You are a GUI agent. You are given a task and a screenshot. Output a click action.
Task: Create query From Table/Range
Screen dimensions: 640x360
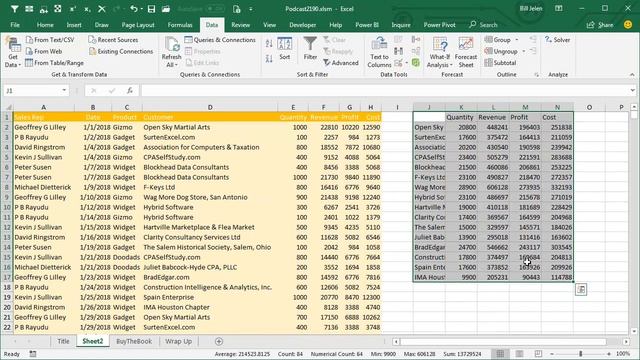coord(54,62)
